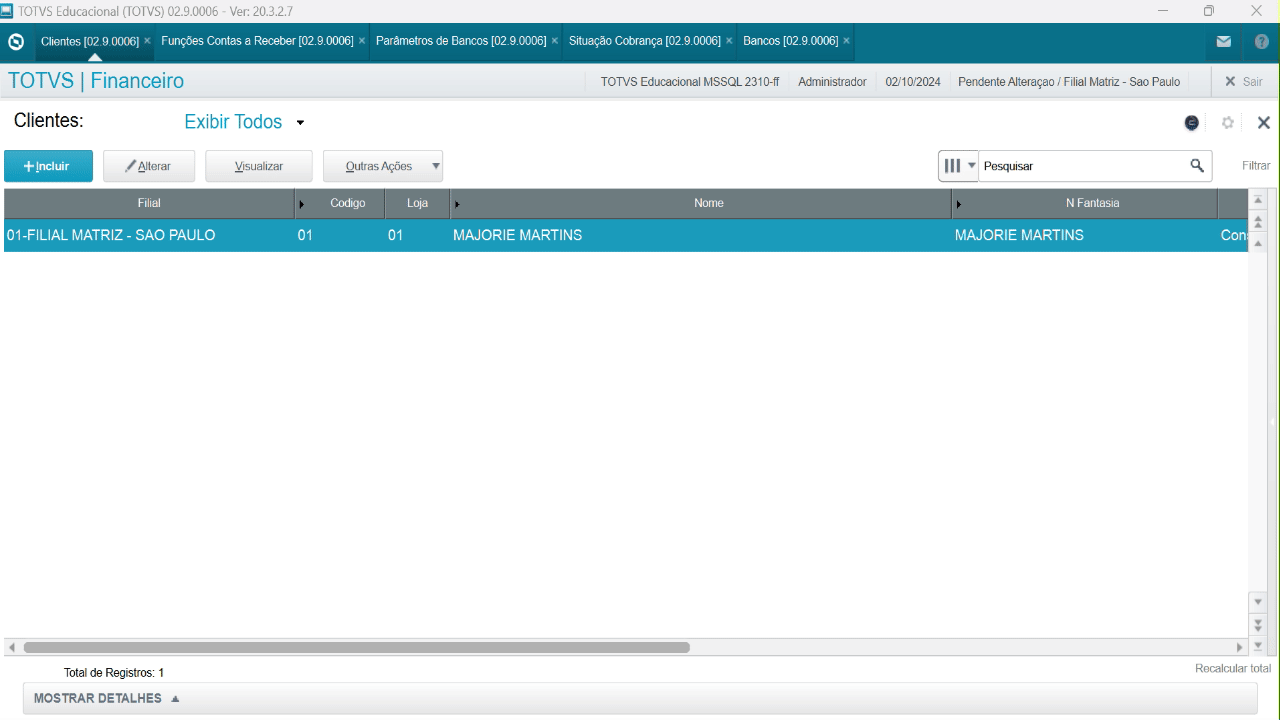The height and width of the screenshot is (720, 1280).
Task: Click the Sair exit button
Action: pos(1243,82)
